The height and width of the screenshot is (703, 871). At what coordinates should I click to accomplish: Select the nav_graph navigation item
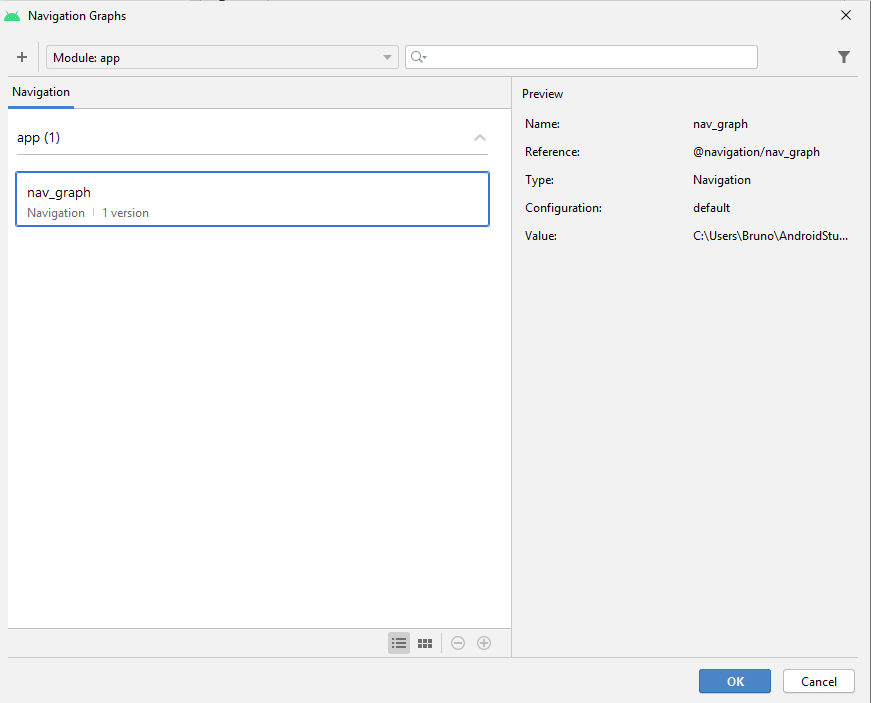point(252,199)
